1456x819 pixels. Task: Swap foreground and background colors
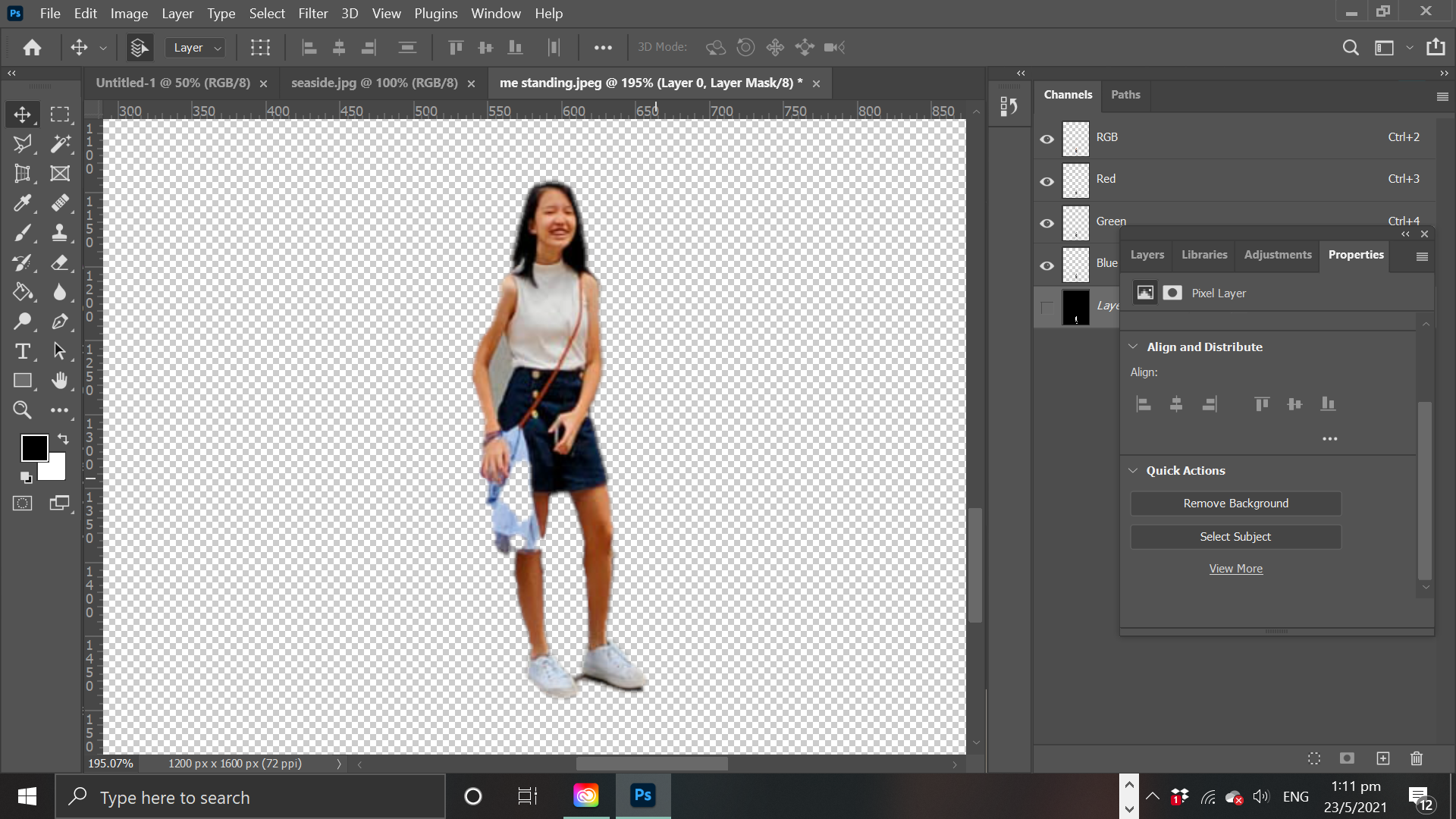click(63, 439)
